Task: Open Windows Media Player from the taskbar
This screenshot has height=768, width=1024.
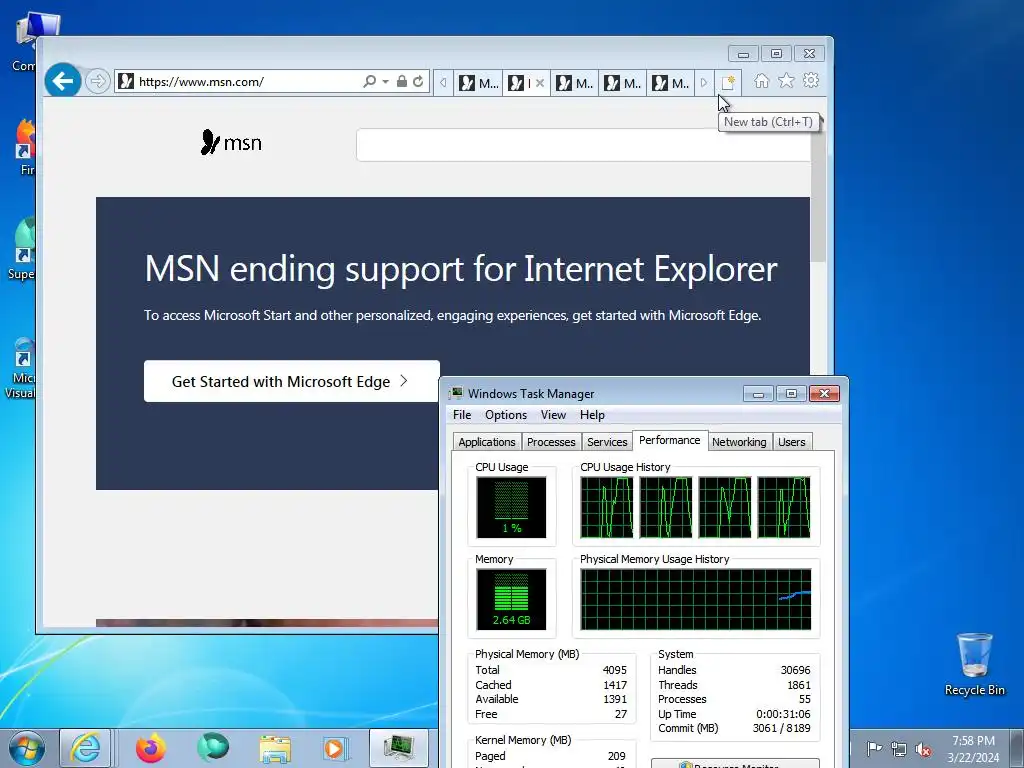Action: 336,748
